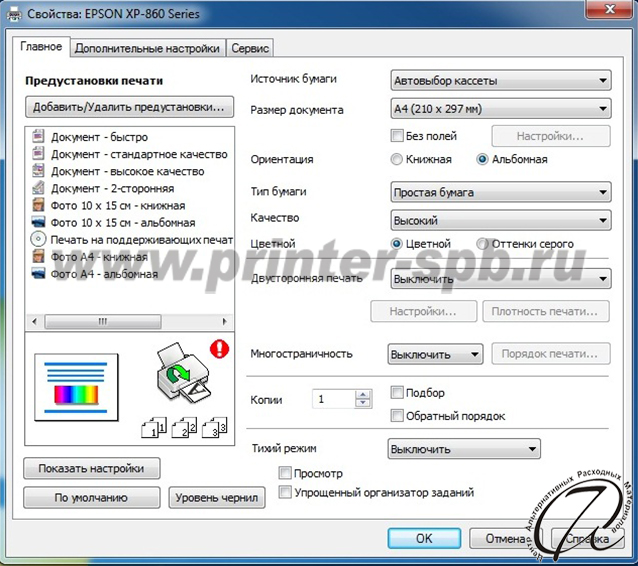The height and width of the screenshot is (566, 638).
Task: Click the 'Фото 10 x 15 см - книжная' icon
Action: (38, 204)
